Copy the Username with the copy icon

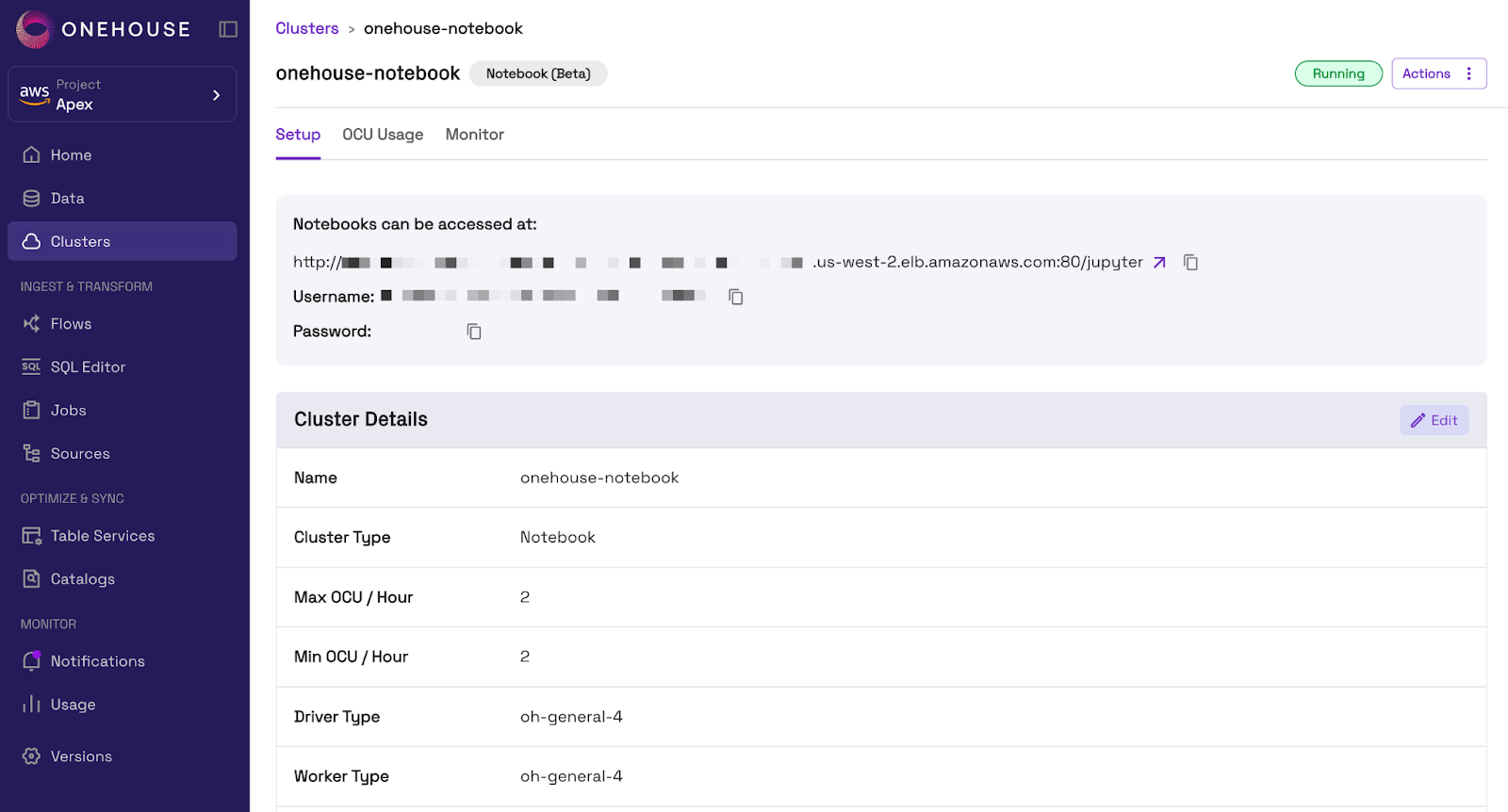click(x=735, y=297)
